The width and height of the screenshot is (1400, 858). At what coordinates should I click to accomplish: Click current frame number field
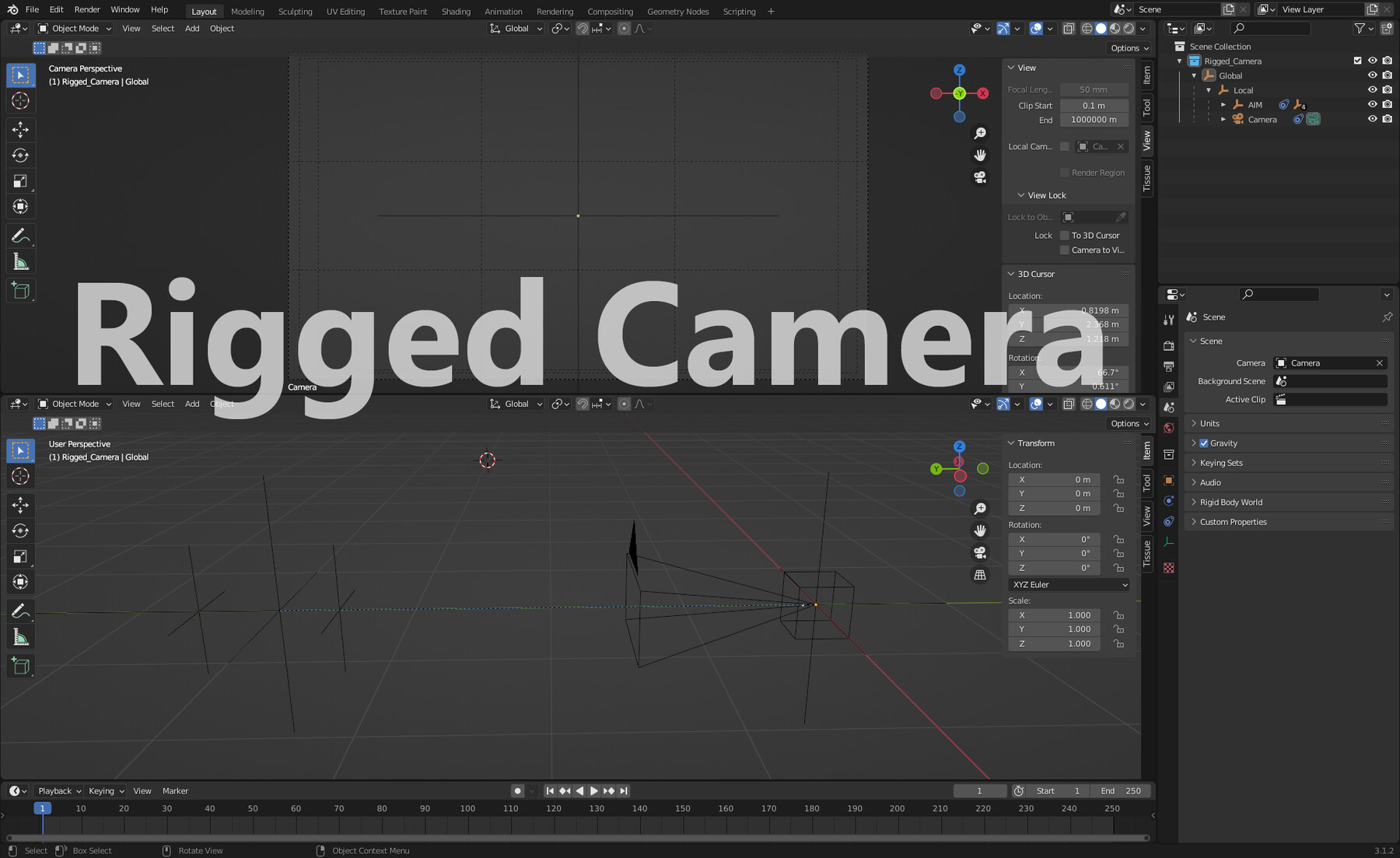coord(979,791)
